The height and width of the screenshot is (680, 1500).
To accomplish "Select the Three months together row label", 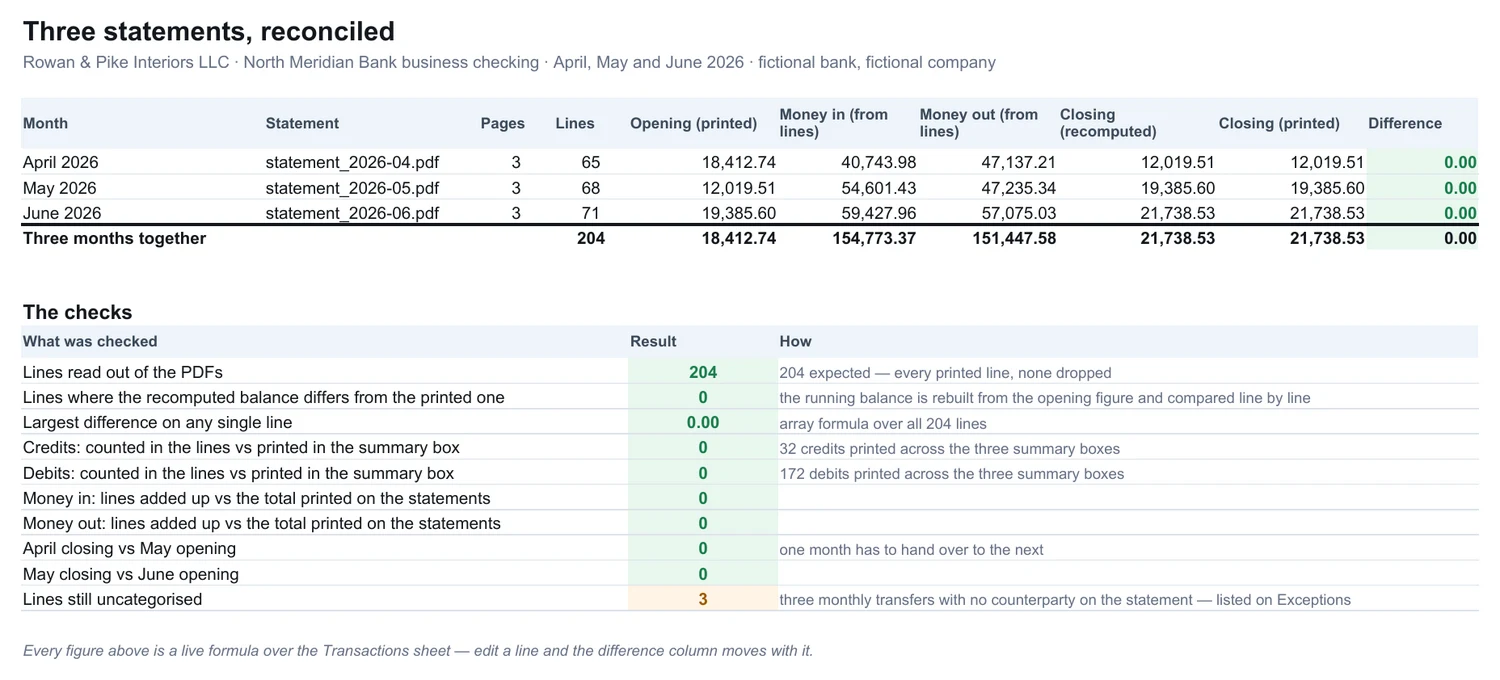I will (114, 238).
